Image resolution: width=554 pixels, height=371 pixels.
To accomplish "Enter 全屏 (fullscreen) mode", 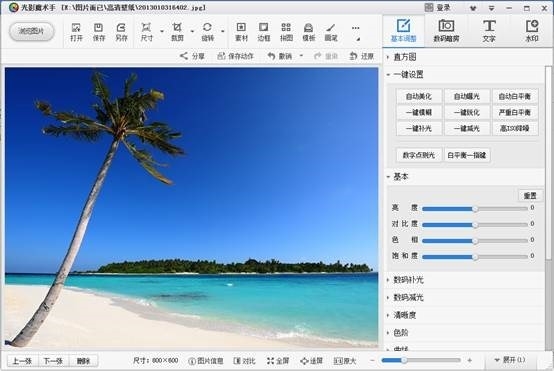I will pyautogui.click(x=278, y=361).
